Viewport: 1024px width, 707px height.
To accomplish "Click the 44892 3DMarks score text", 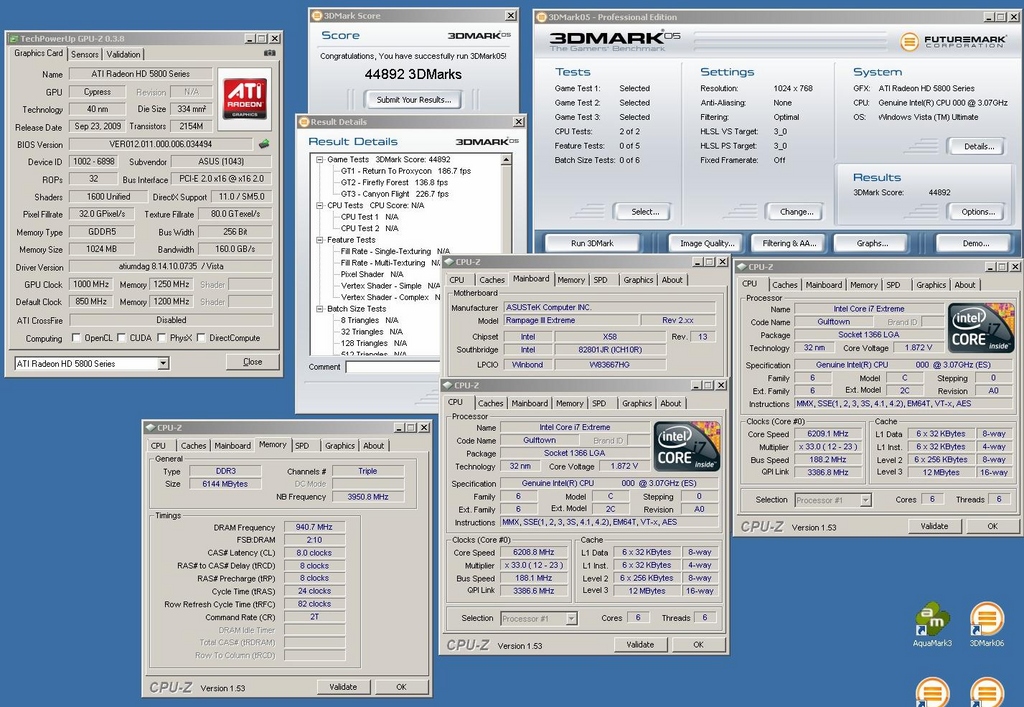I will [x=413, y=74].
